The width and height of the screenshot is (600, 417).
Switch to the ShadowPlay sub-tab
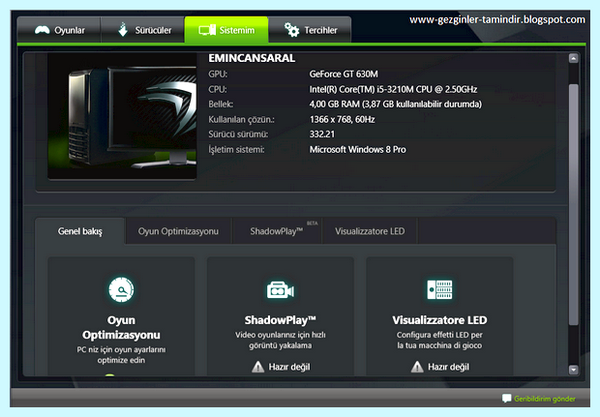coord(277,231)
